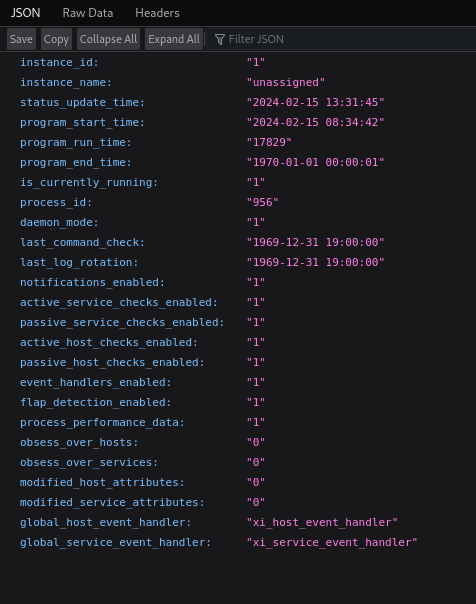
Task: Click the Save button
Action: click(21, 39)
